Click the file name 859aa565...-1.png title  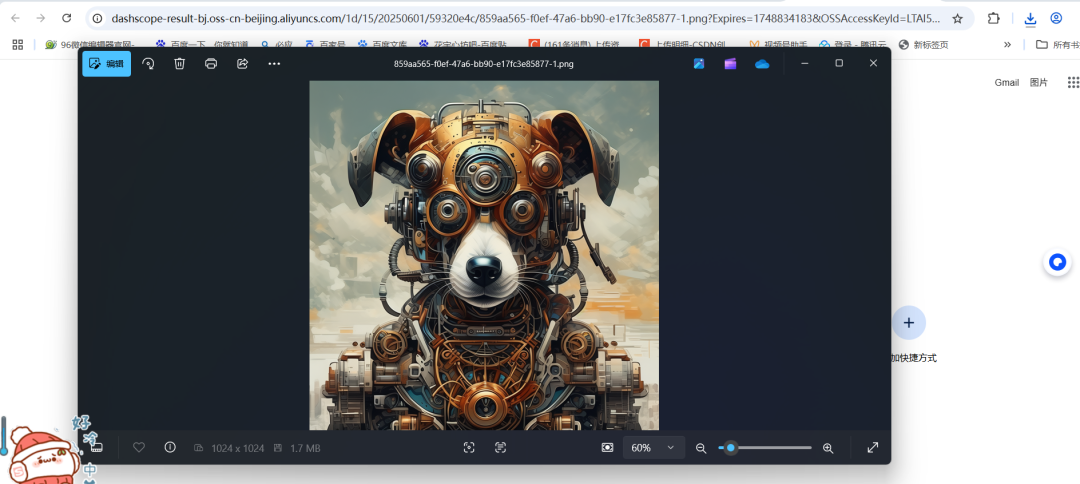(x=484, y=64)
